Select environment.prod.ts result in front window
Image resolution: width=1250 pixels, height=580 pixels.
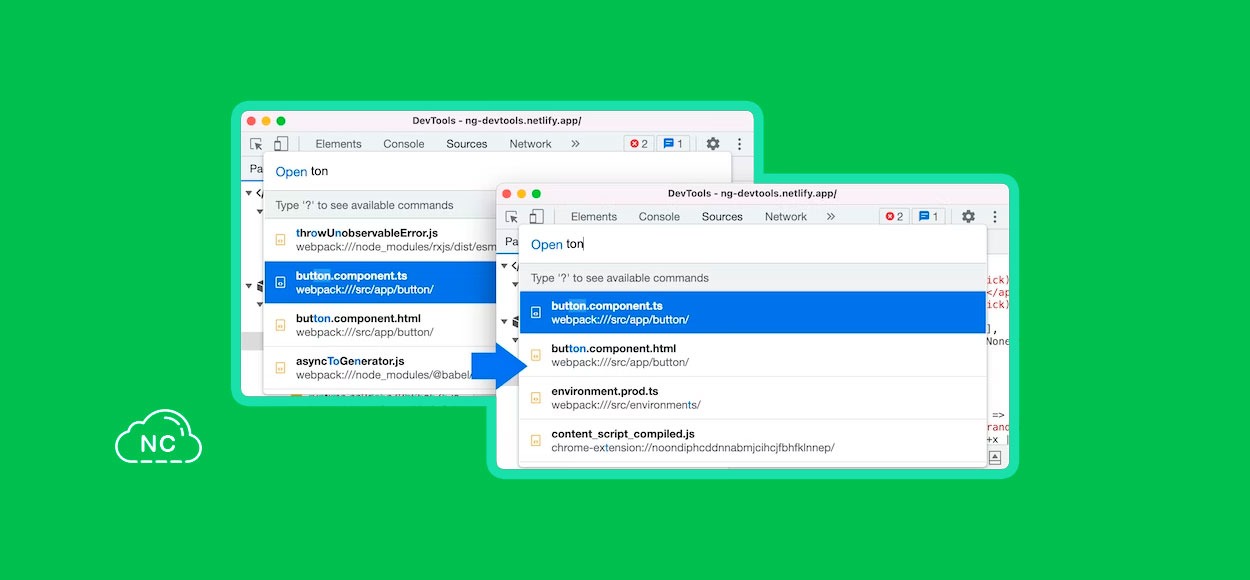point(753,398)
